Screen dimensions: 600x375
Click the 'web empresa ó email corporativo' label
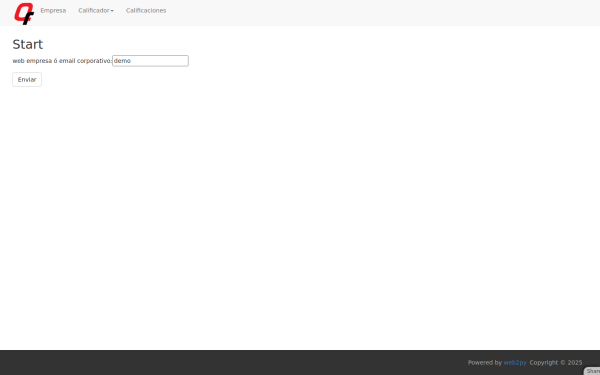[x=62, y=61]
